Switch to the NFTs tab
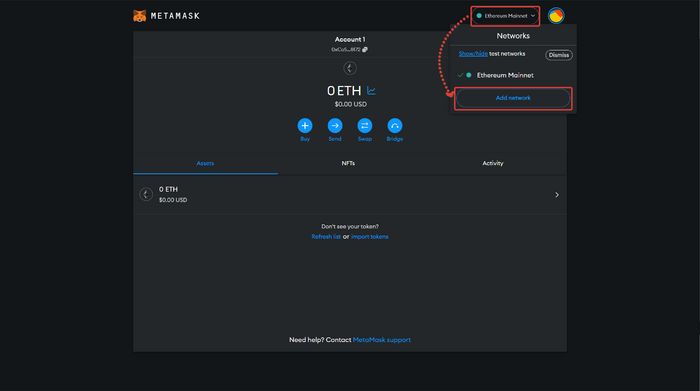Screen dimensions: 700x391 pyautogui.click(x=348, y=163)
